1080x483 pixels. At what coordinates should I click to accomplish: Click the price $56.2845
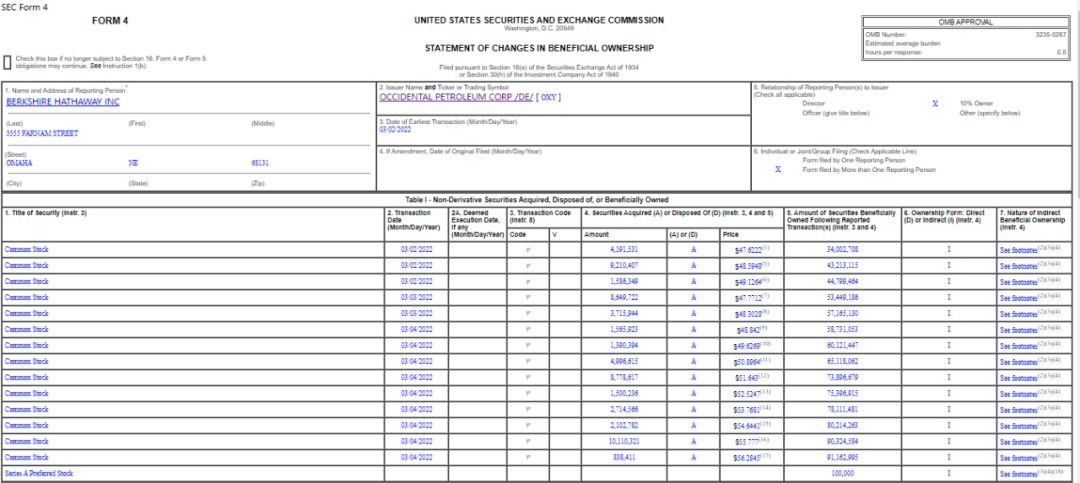[748, 458]
